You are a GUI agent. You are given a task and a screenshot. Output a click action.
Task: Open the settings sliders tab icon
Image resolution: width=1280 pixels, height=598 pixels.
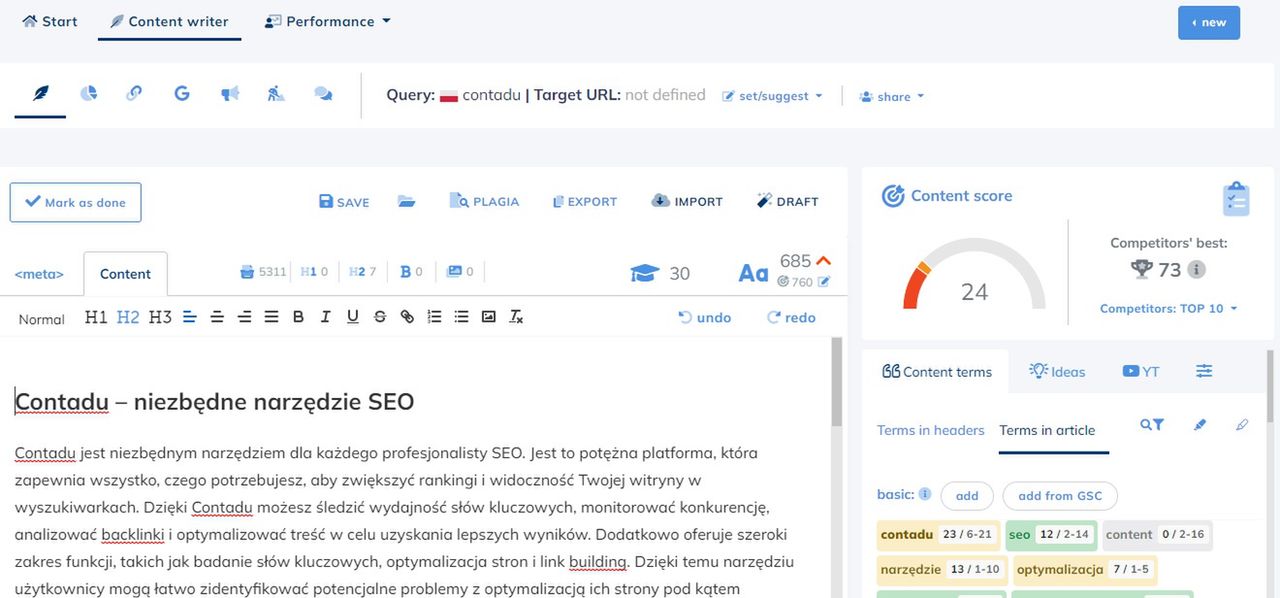pyautogui.click(x=1204, y=371)
